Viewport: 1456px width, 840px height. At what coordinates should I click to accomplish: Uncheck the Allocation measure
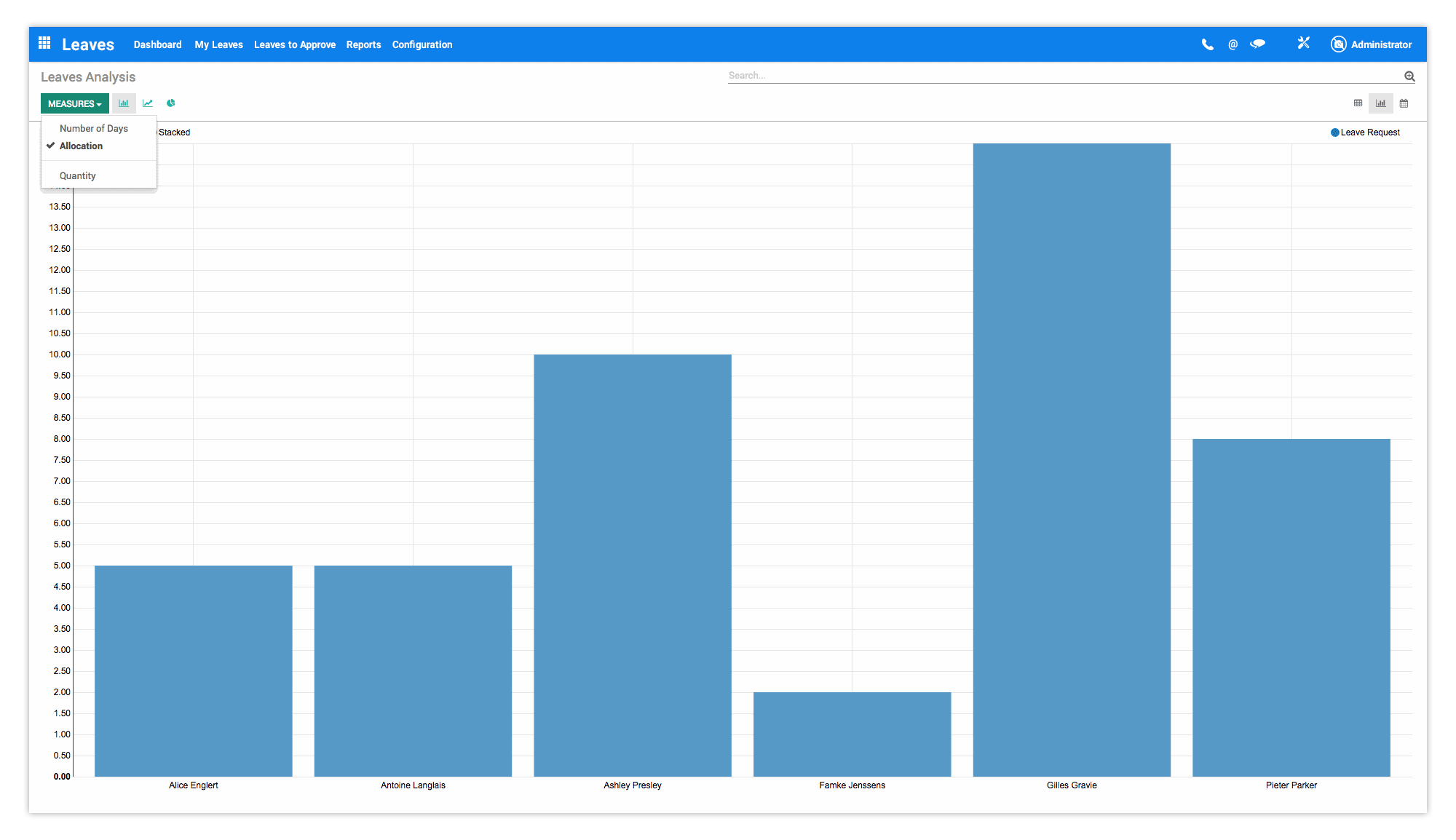click(x=81, y=146)
